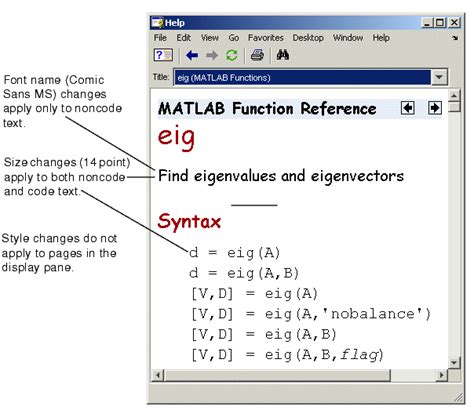This screenshot has width=474, height=410.
Task: Reload the page with the green refresh icon
Action: tap(232, 55)
